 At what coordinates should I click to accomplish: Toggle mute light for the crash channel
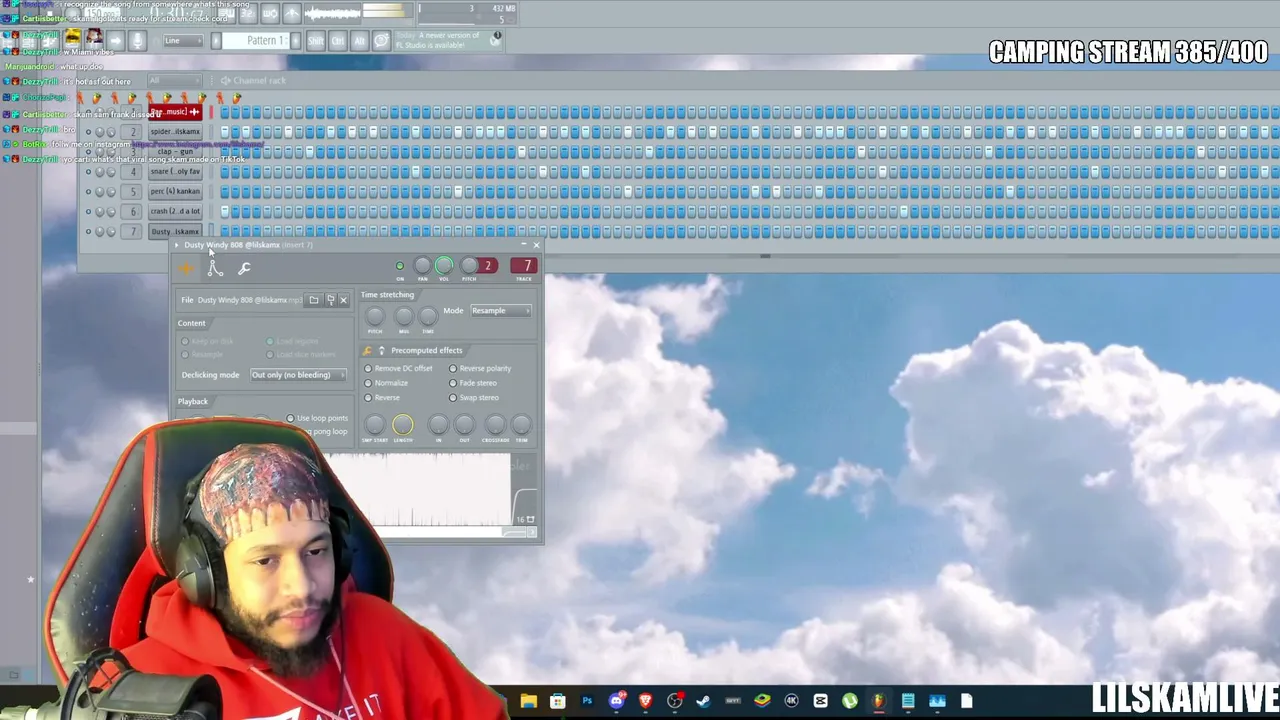coord(88,212)
